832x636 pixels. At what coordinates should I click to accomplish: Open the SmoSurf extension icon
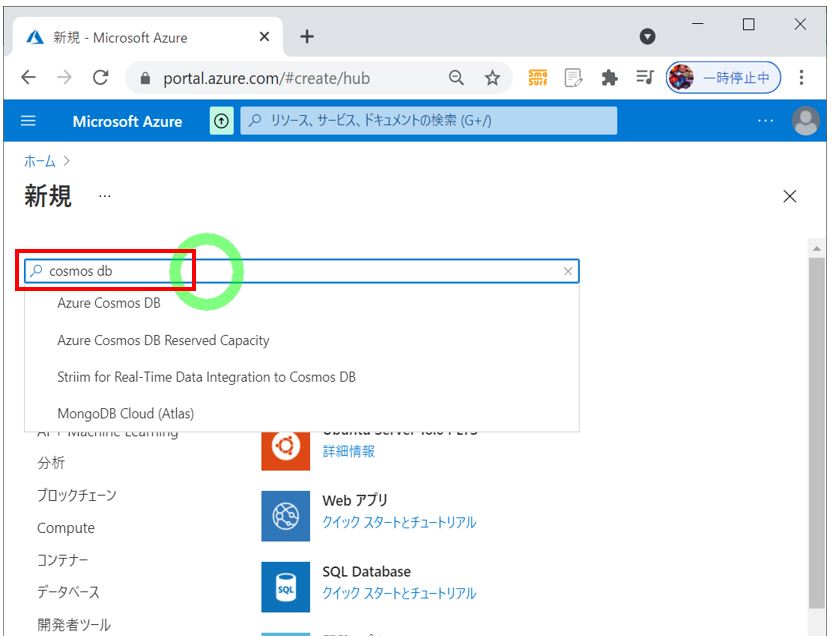(x=538, y=78)
